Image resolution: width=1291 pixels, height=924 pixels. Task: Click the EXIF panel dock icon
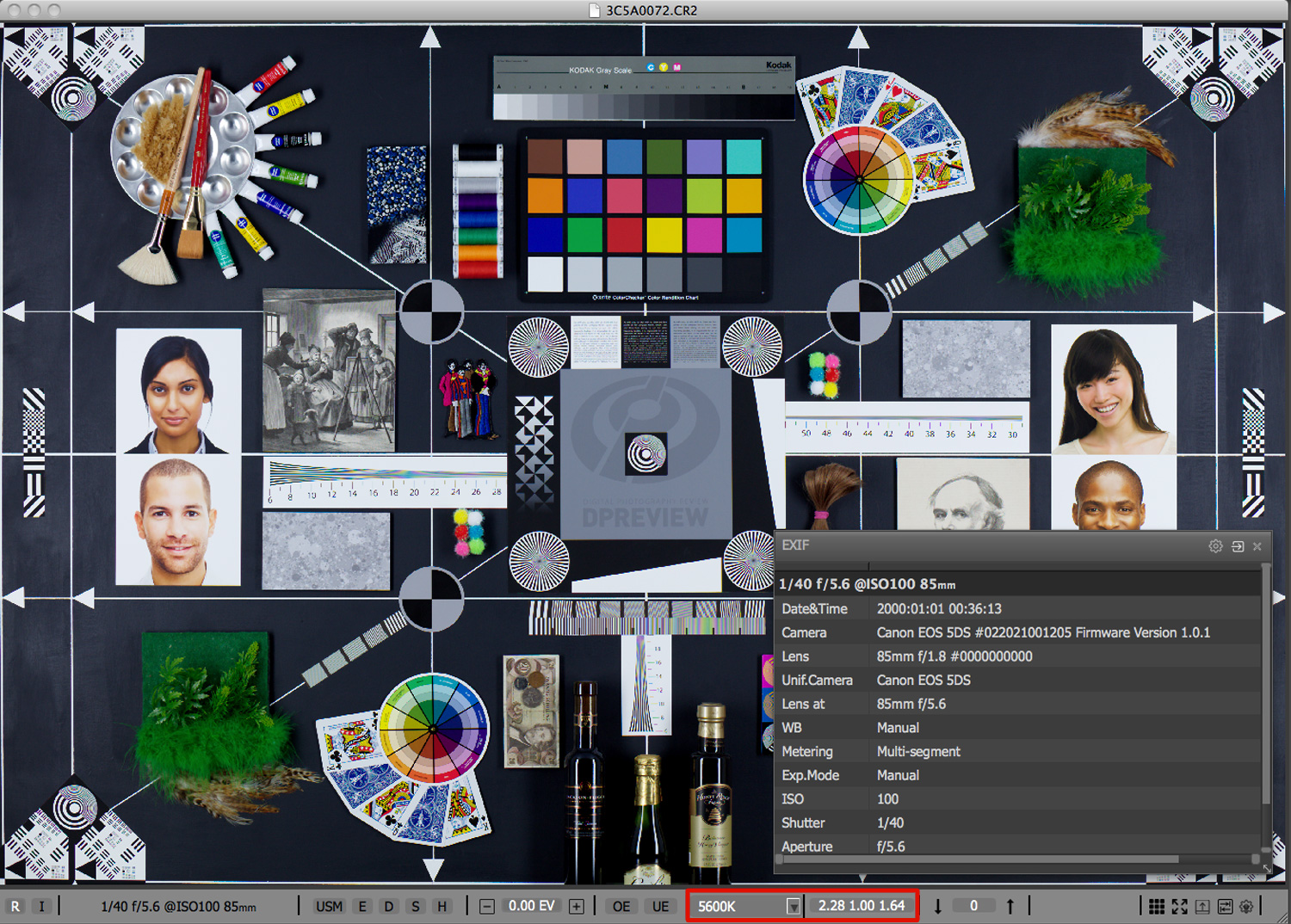1238,546
